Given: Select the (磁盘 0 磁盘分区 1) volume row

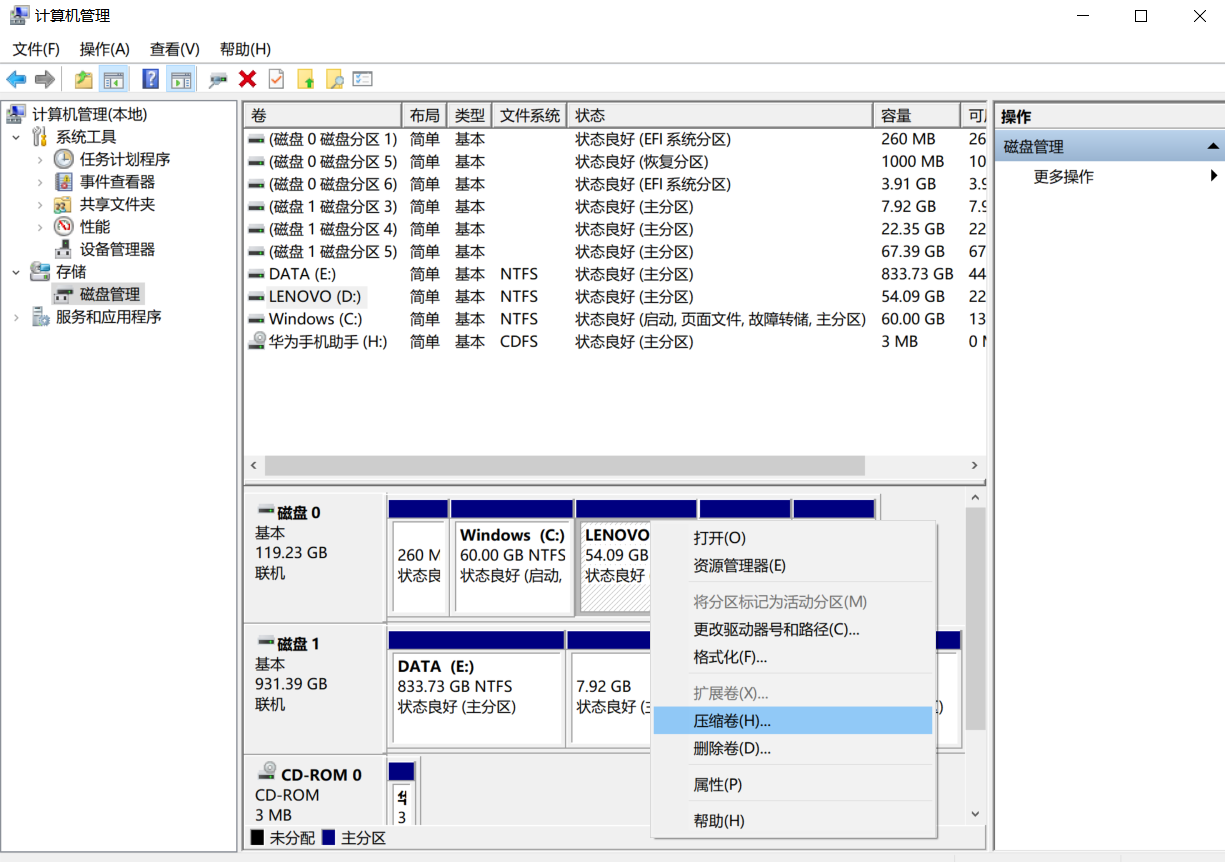Looking at the screenshot, I should (615, 139).
